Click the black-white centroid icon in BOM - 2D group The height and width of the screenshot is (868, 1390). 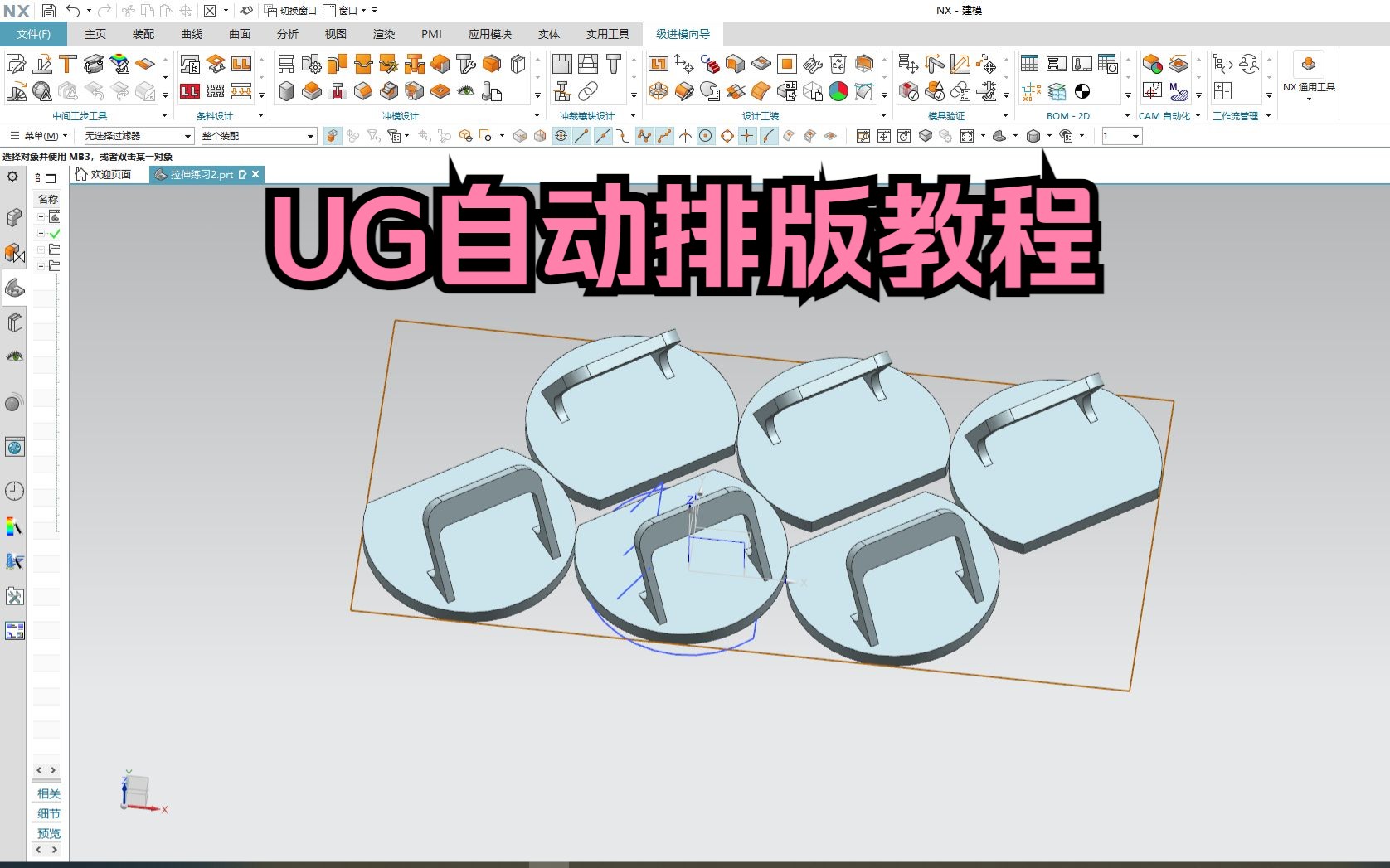click(1081, 91)
